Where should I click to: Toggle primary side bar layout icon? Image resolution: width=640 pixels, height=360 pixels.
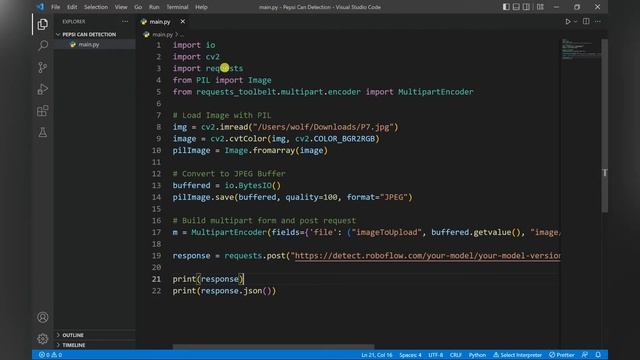(x=506, y=7)
